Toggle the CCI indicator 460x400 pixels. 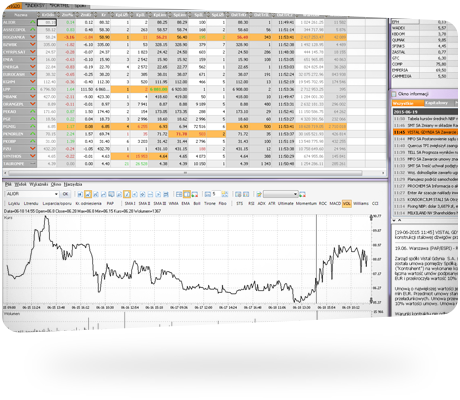pyautogui.click(x=375, y=203)
